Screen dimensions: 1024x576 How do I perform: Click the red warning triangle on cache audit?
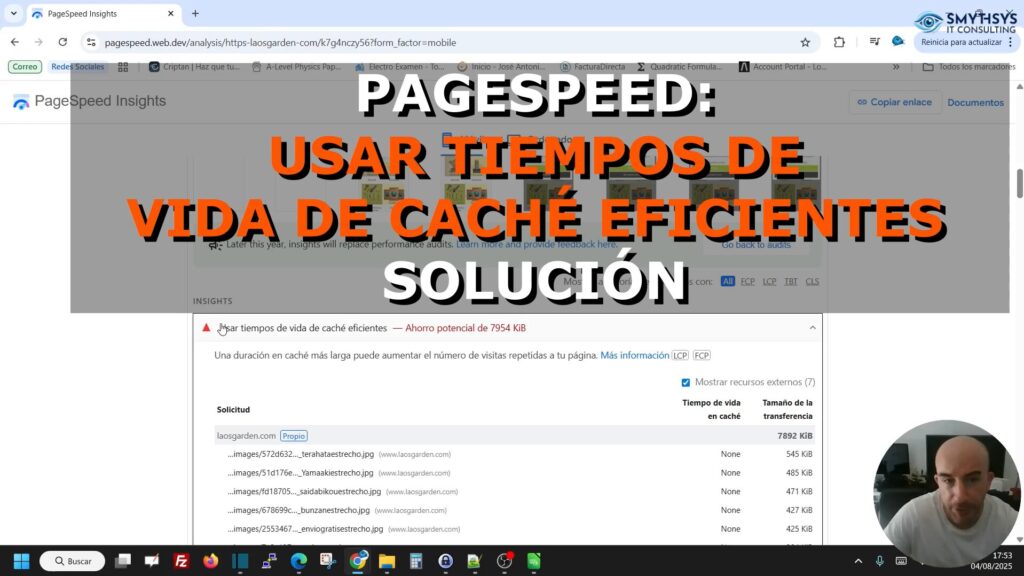point(206,328)
